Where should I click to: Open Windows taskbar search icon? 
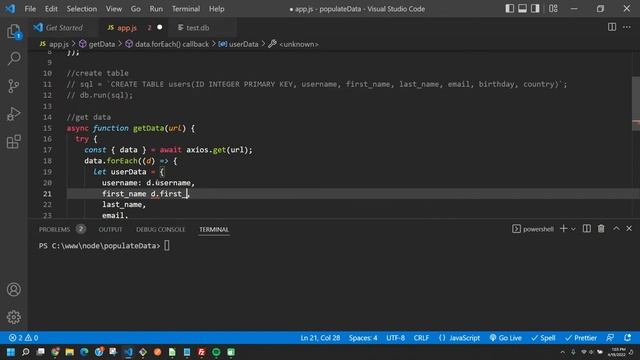tap(25, 352)
